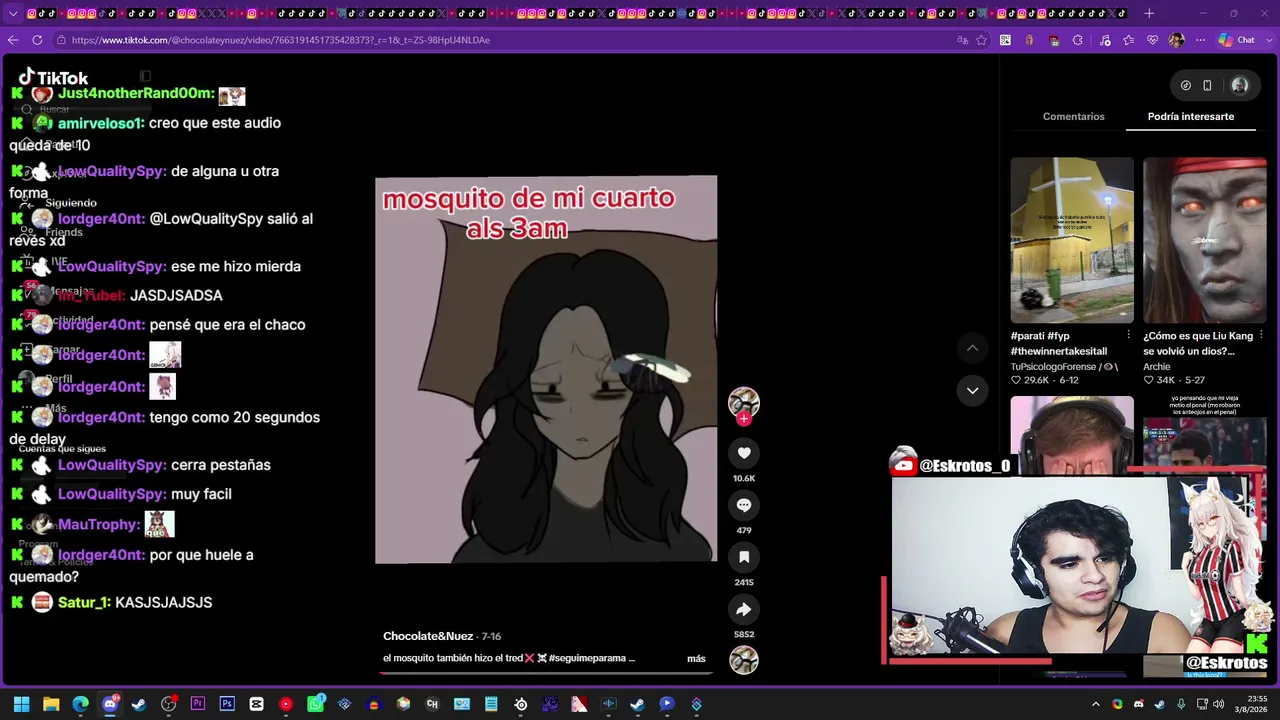Open the Liu Kang video thumbnail
The width and height of the screenshot is (1280, 720).
coord(1204,240)
